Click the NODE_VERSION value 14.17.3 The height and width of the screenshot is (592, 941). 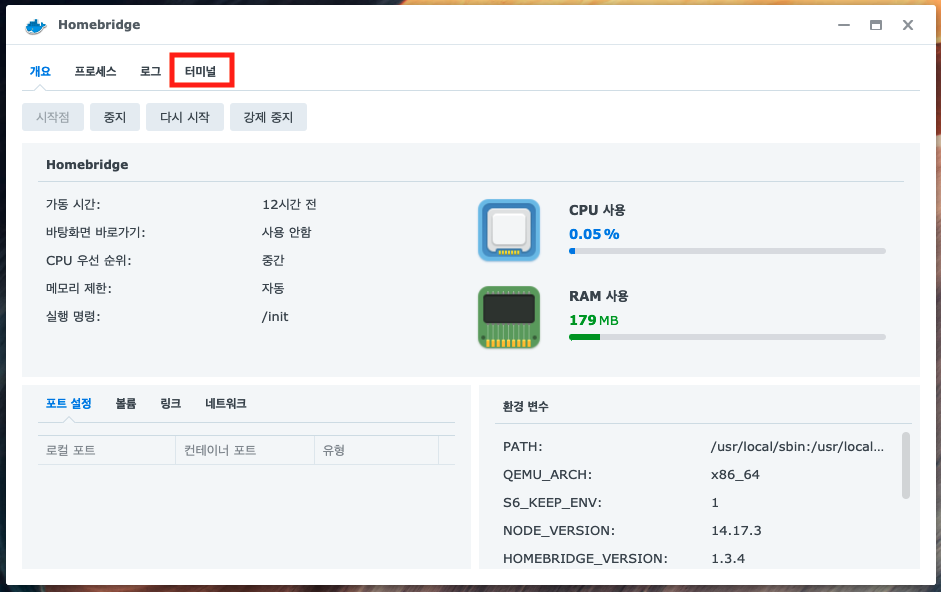point(736,531)
